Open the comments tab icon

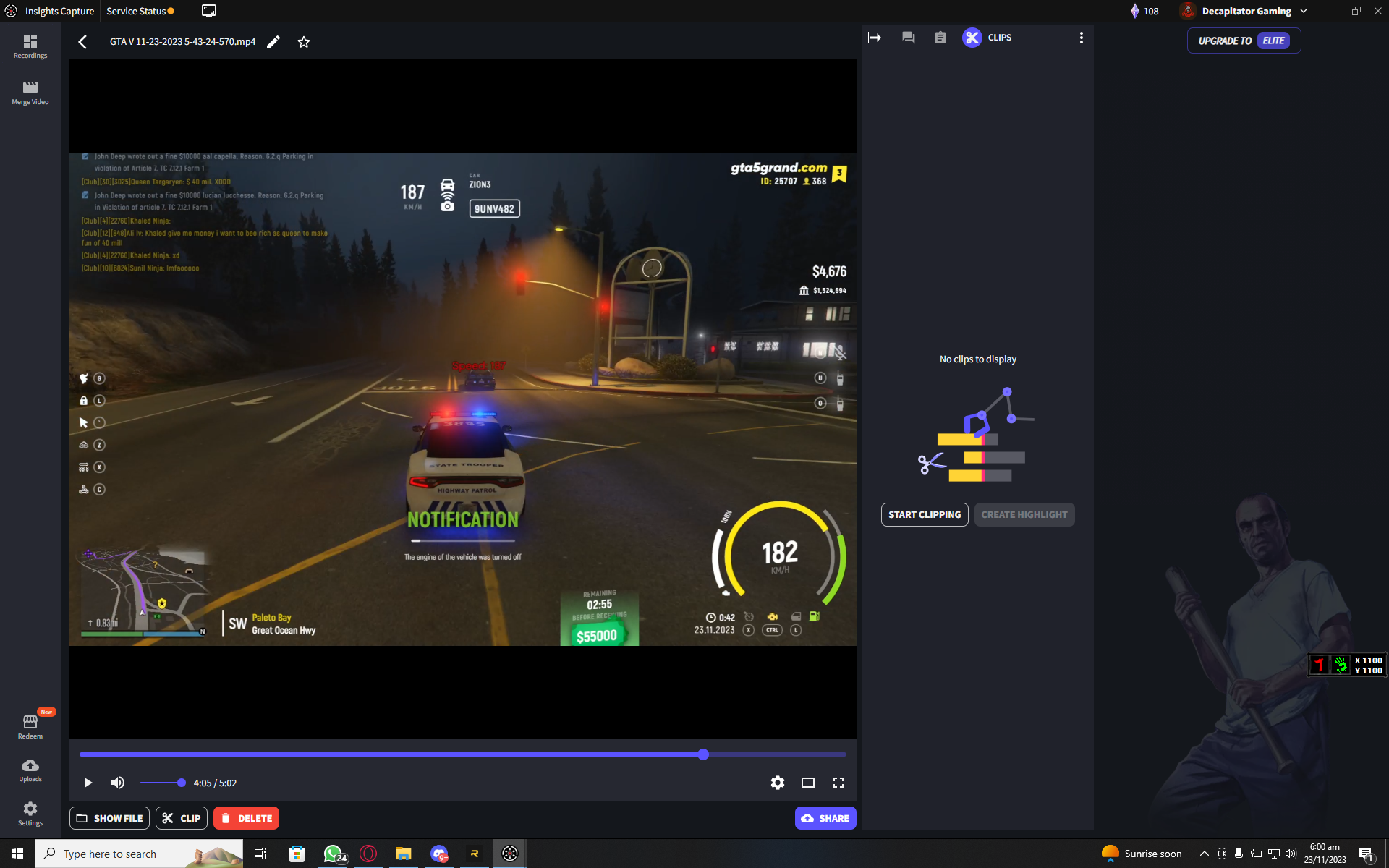909,38
